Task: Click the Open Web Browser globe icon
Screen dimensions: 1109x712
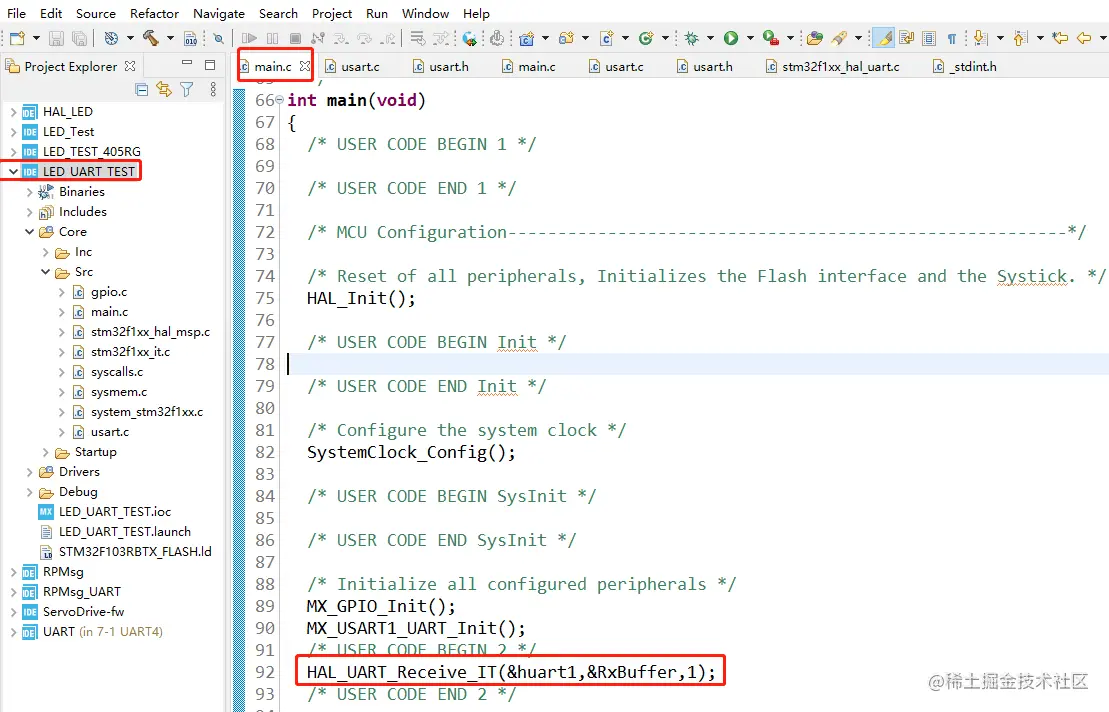Action: pos(470,38)
